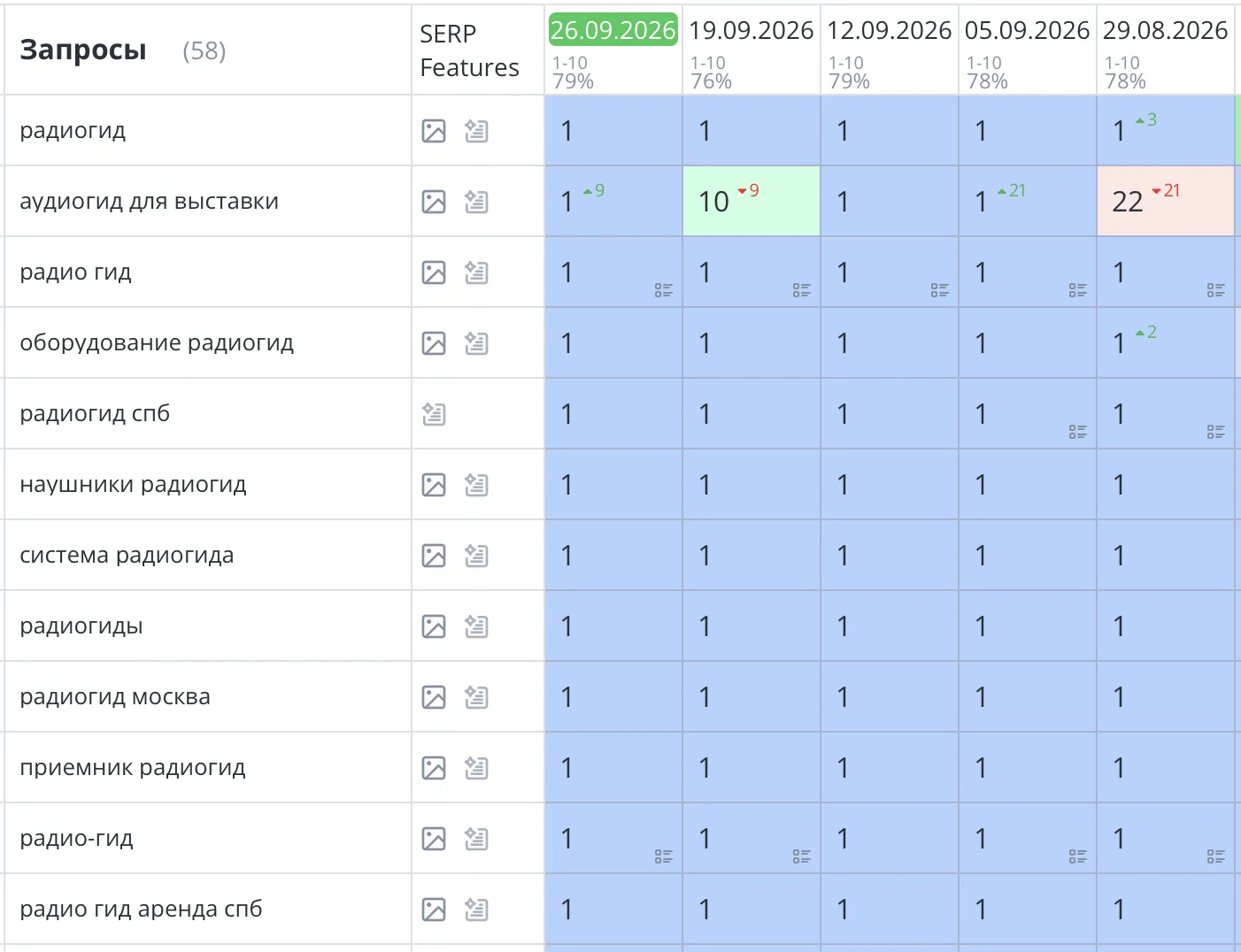
Task: Click image icon for система радиогида
Action: click(x=434, y=556)
